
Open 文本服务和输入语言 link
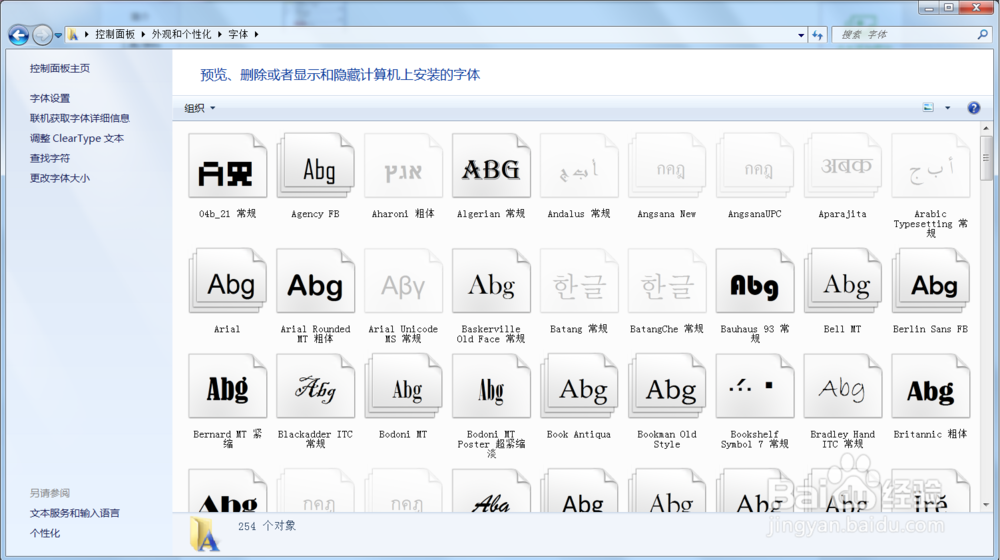[x=75, y=513]
